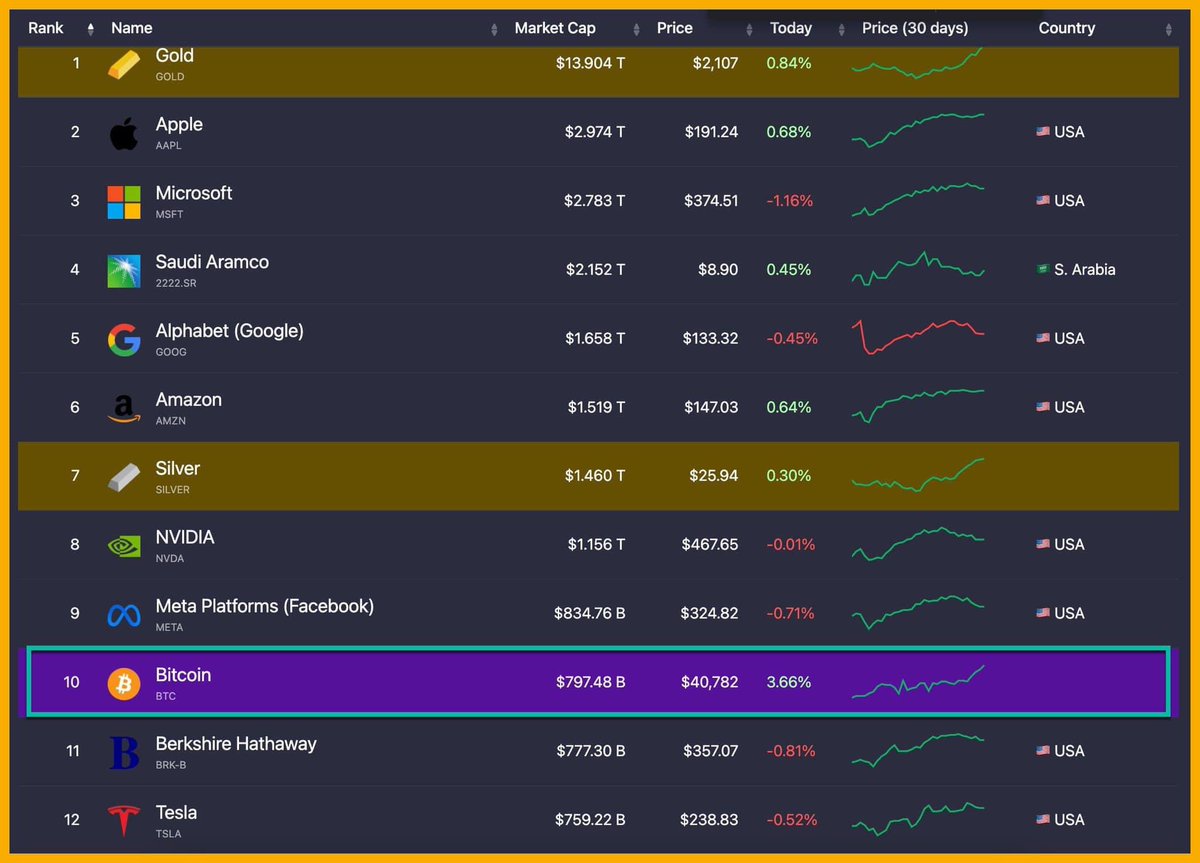This screenshot has height=863, width=1200.
Task: Click the Silver bar icon
Action: pyautogui.click(x=124, y=477)
